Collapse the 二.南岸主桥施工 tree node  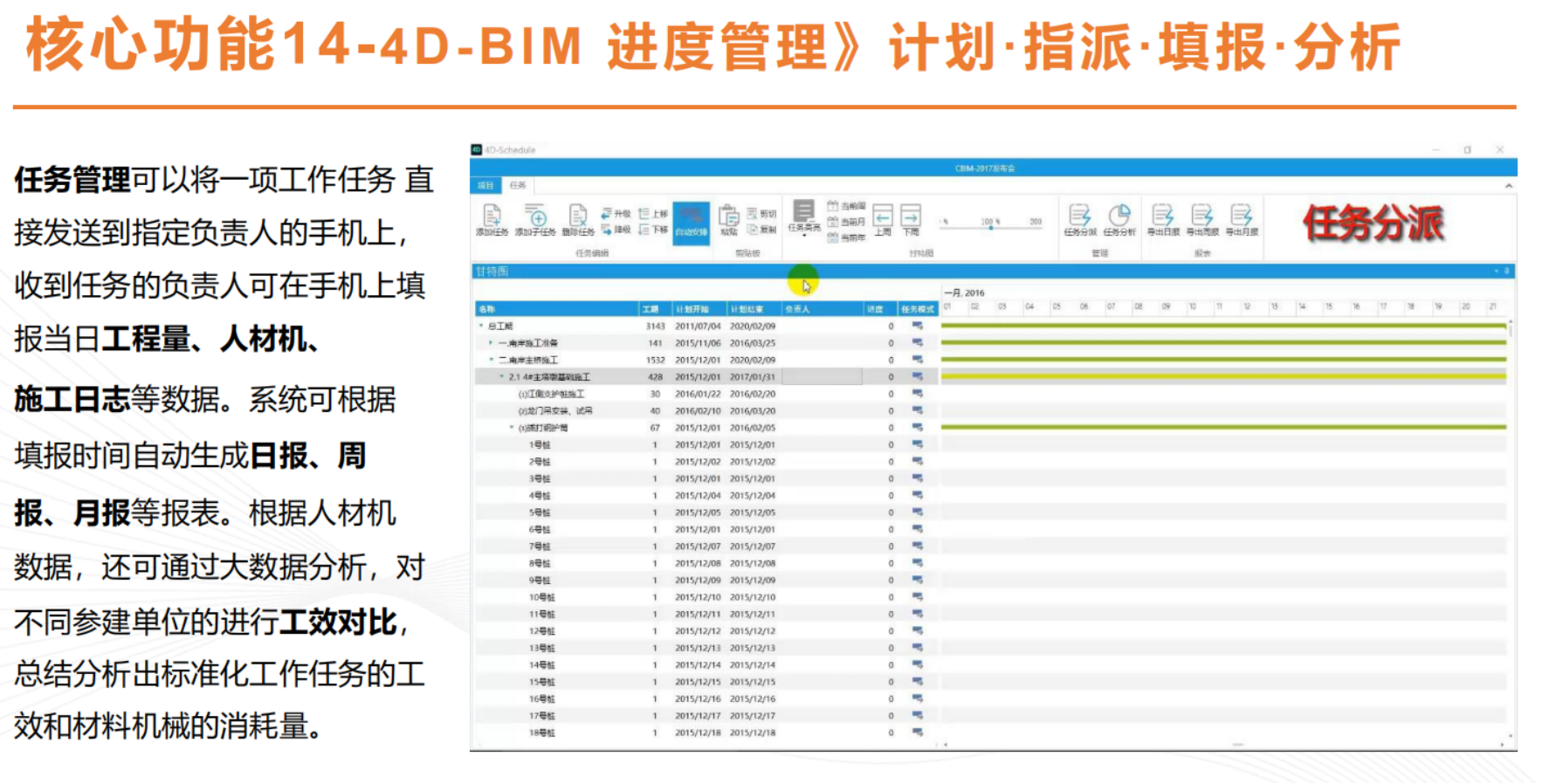pos(491,360)
